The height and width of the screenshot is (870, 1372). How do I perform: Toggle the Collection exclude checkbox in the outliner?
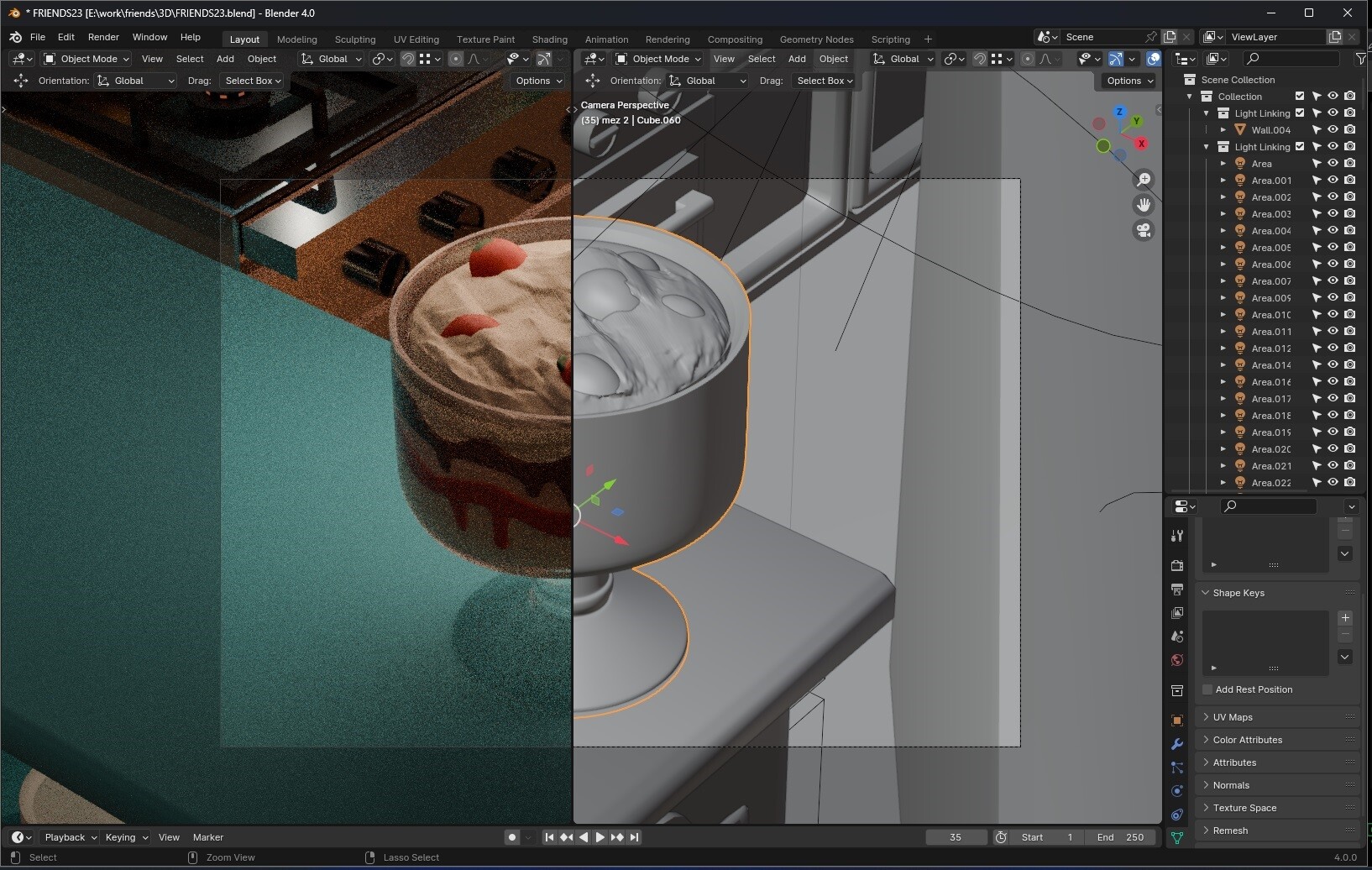click(x=1300, y=97)
